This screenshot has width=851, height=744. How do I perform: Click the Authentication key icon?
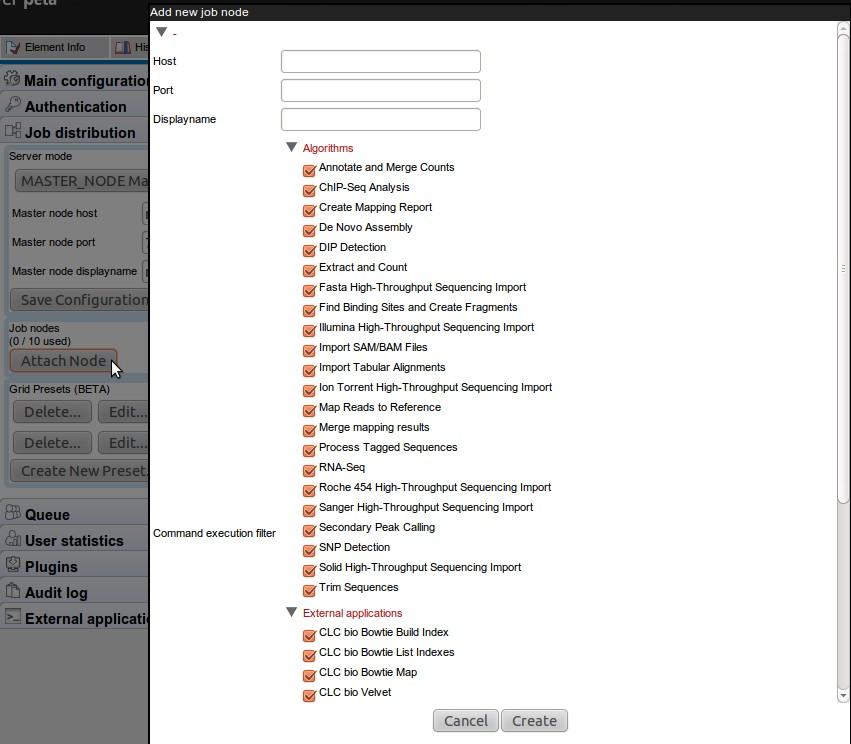coord(12,104)
